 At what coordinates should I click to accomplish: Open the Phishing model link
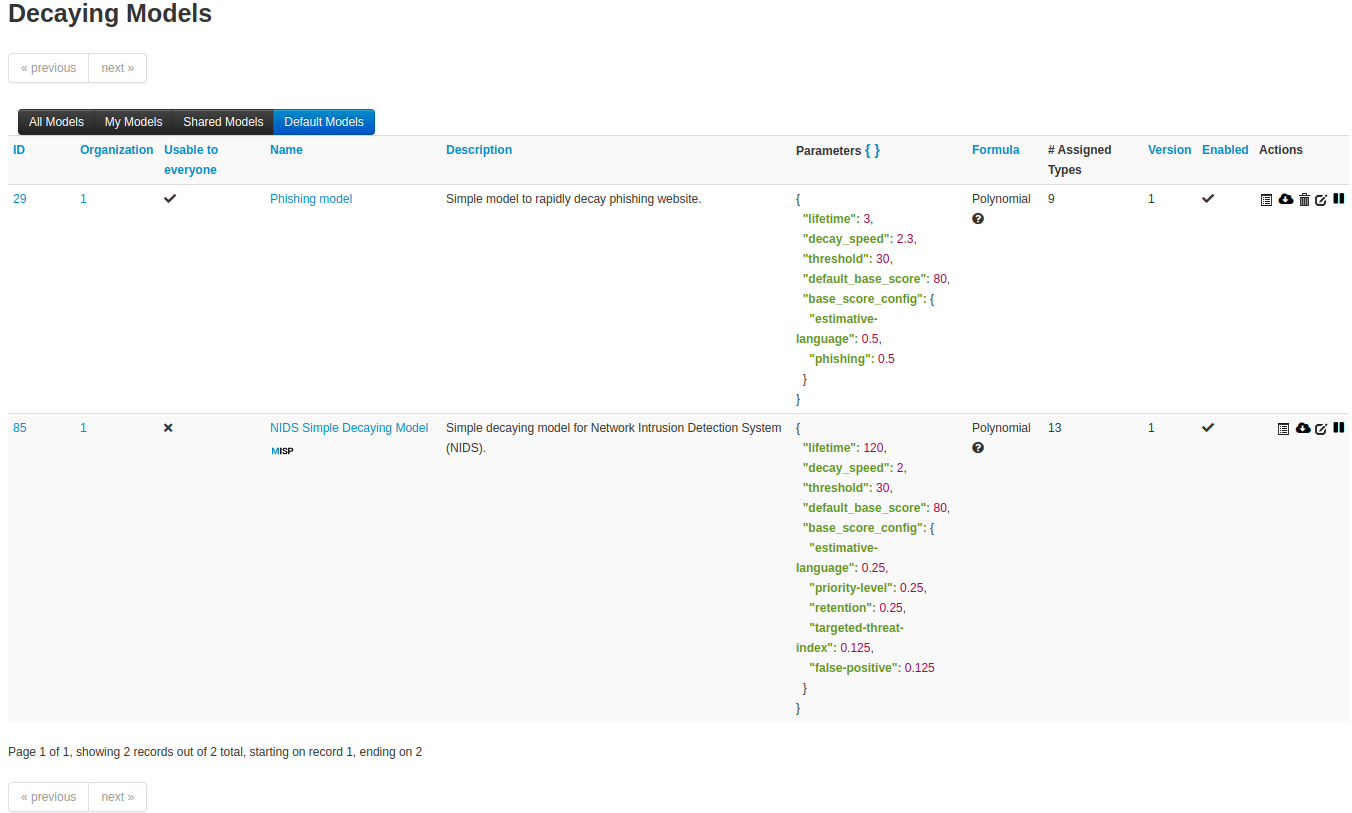(311, 199)
